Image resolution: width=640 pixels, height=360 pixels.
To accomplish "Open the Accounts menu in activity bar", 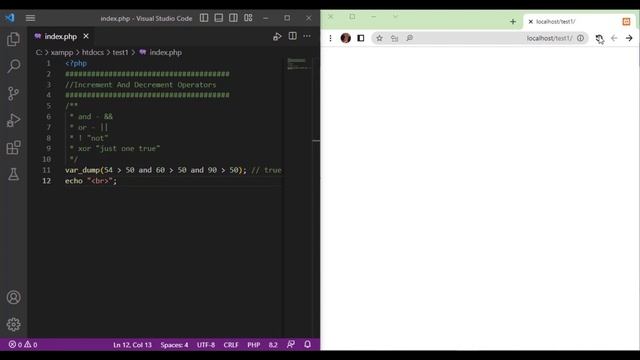I will click(x=13, y=297).
